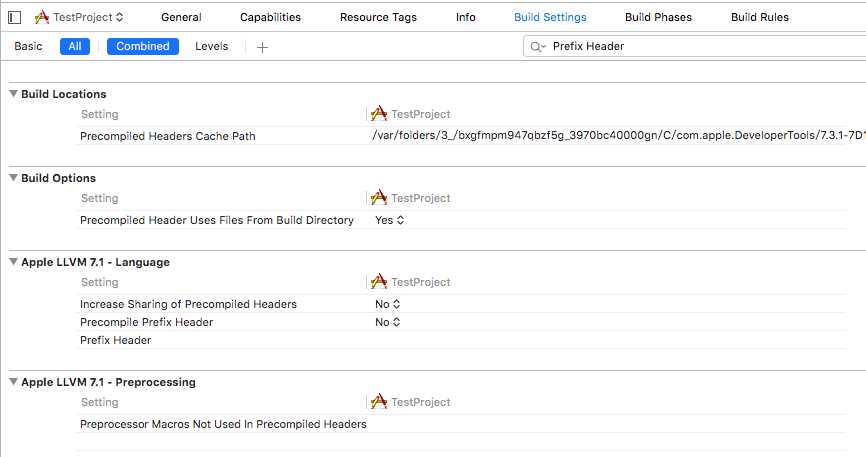Select Increase Sharing of Precompiled Headers row
The image size is (866, 457).
[x=188, y=304]
